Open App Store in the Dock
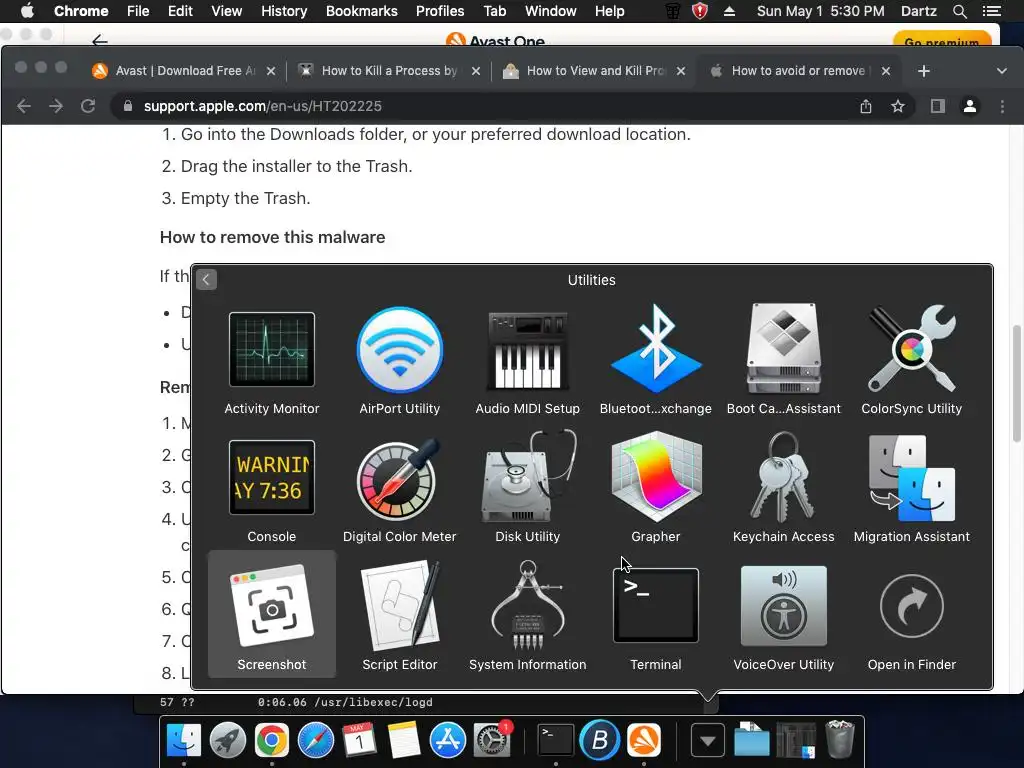Image resolution: width=1024 pixels, height=768 pixels. click(x=447, y=741)
